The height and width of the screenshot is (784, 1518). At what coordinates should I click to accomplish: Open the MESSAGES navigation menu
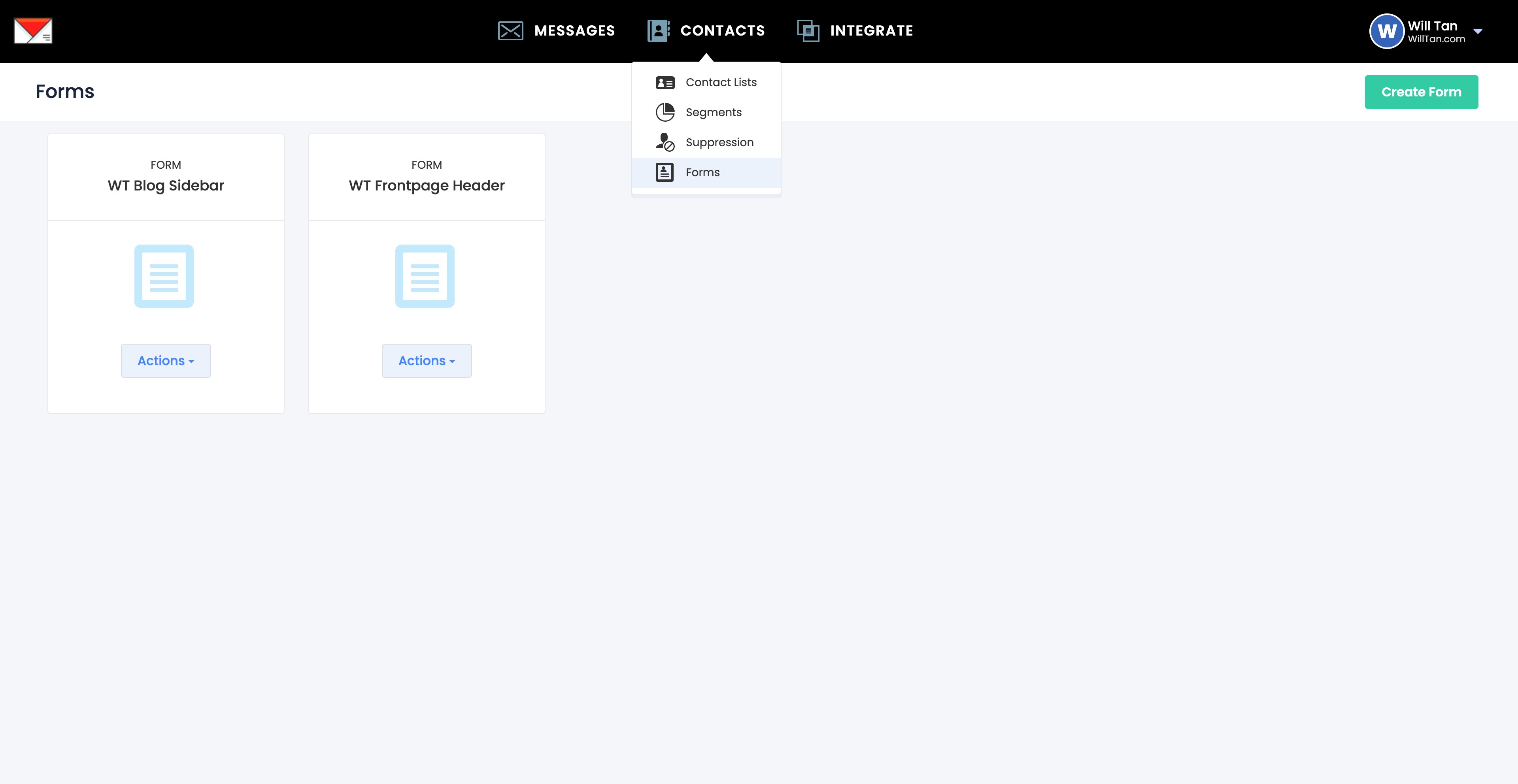(574, 31)
